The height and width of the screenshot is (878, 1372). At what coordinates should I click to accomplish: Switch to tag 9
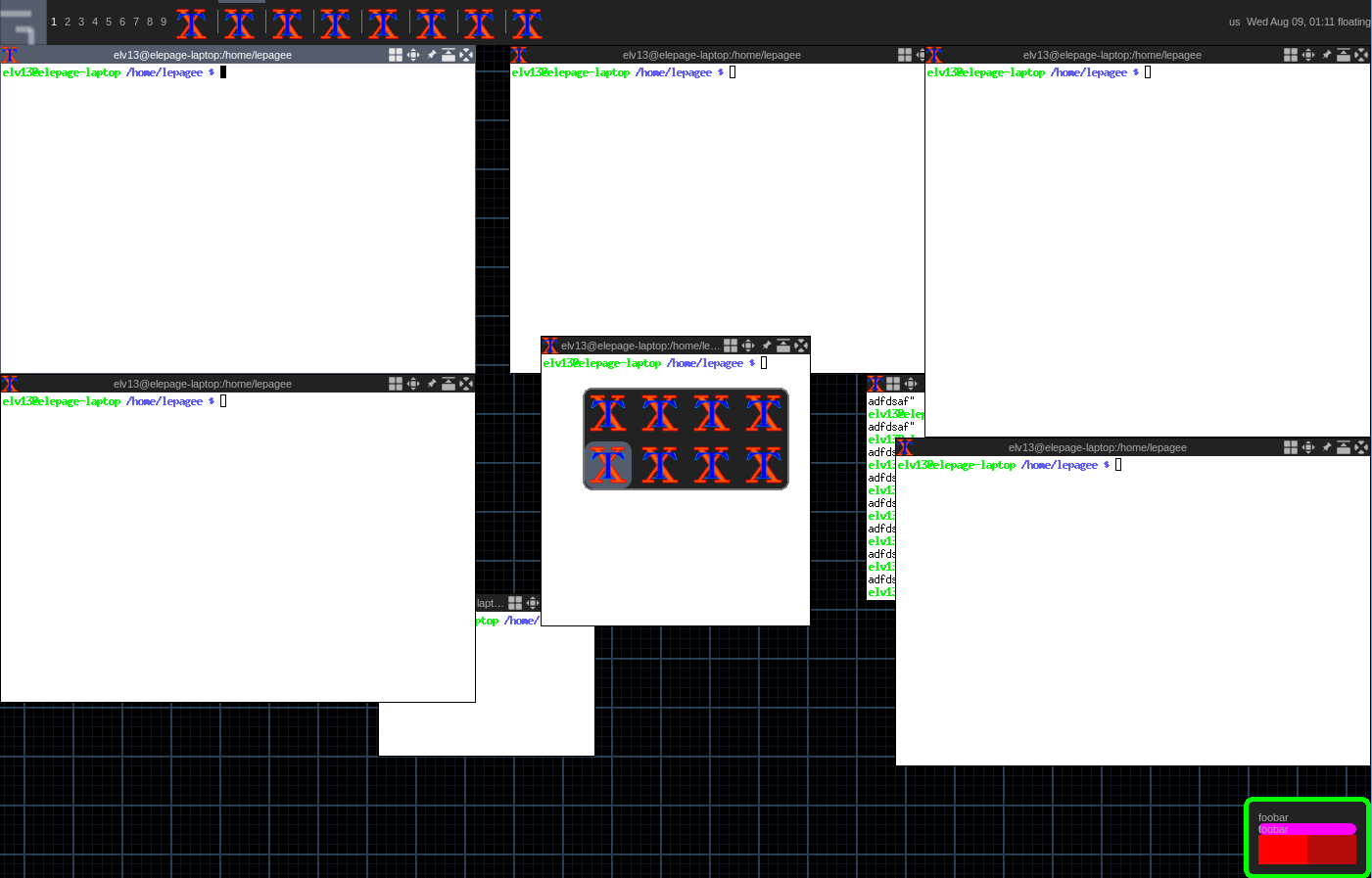[x=164, y=22]
